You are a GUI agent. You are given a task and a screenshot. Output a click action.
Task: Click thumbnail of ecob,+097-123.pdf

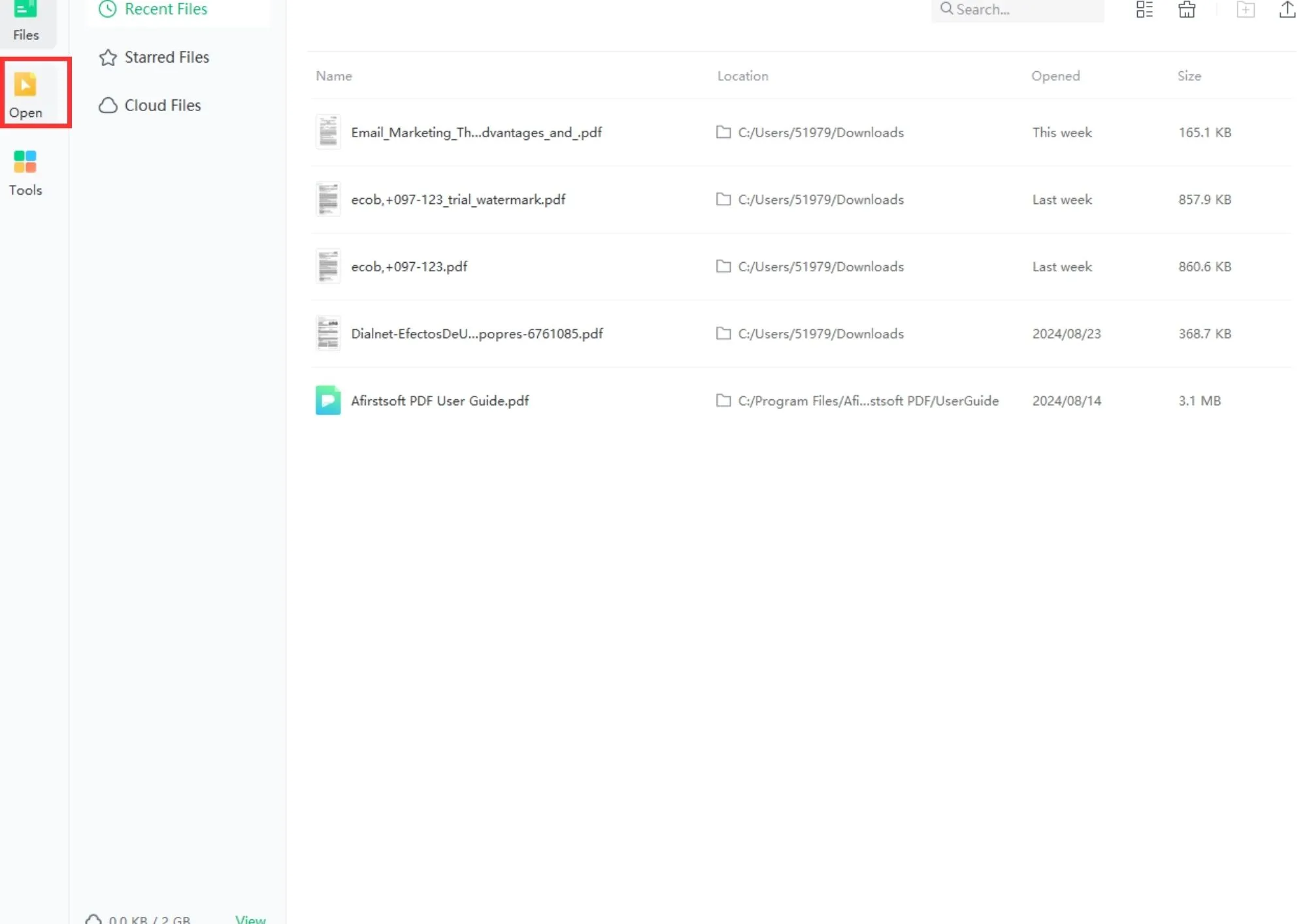click(x=328, y=267)
